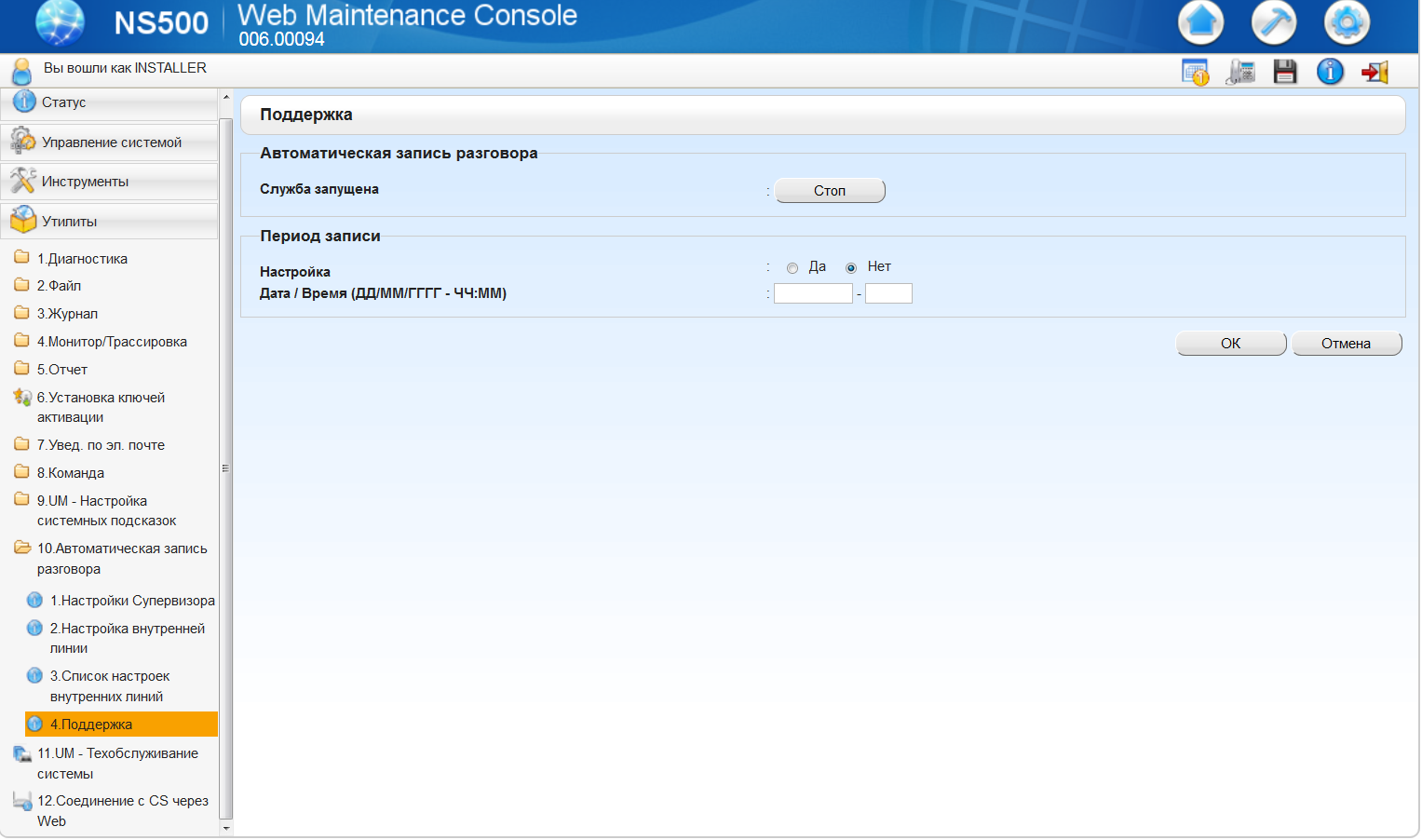Click the floppy disk save icon
The width and height of the screenshot is (1422, 840).
tap(1285, 72)
